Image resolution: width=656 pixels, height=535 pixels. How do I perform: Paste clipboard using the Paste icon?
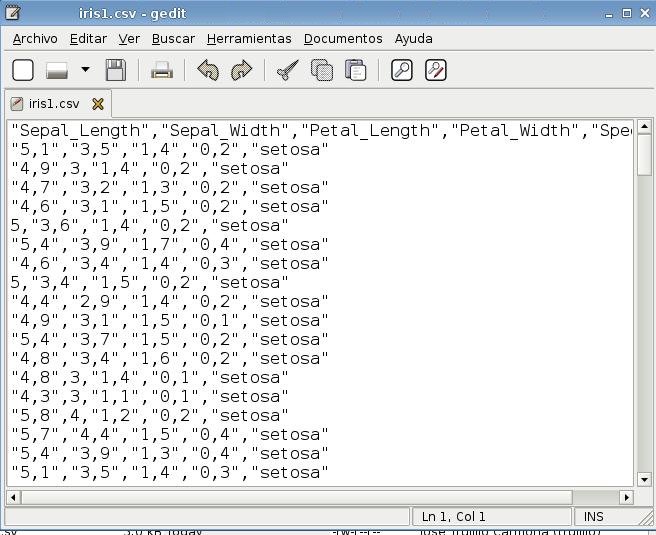[356, 70]
